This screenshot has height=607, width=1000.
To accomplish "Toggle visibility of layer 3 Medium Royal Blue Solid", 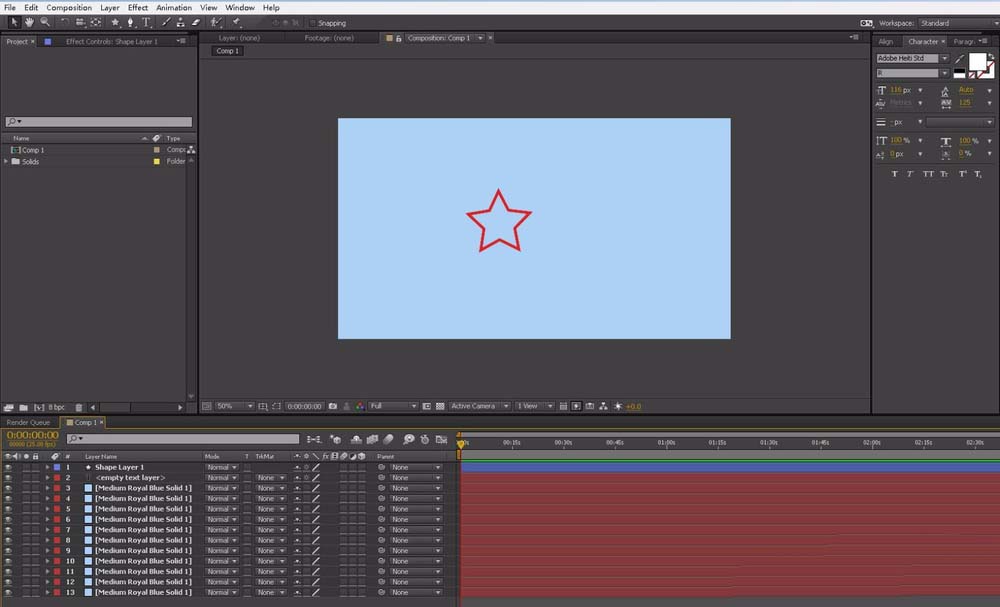I will click(8, 488).
